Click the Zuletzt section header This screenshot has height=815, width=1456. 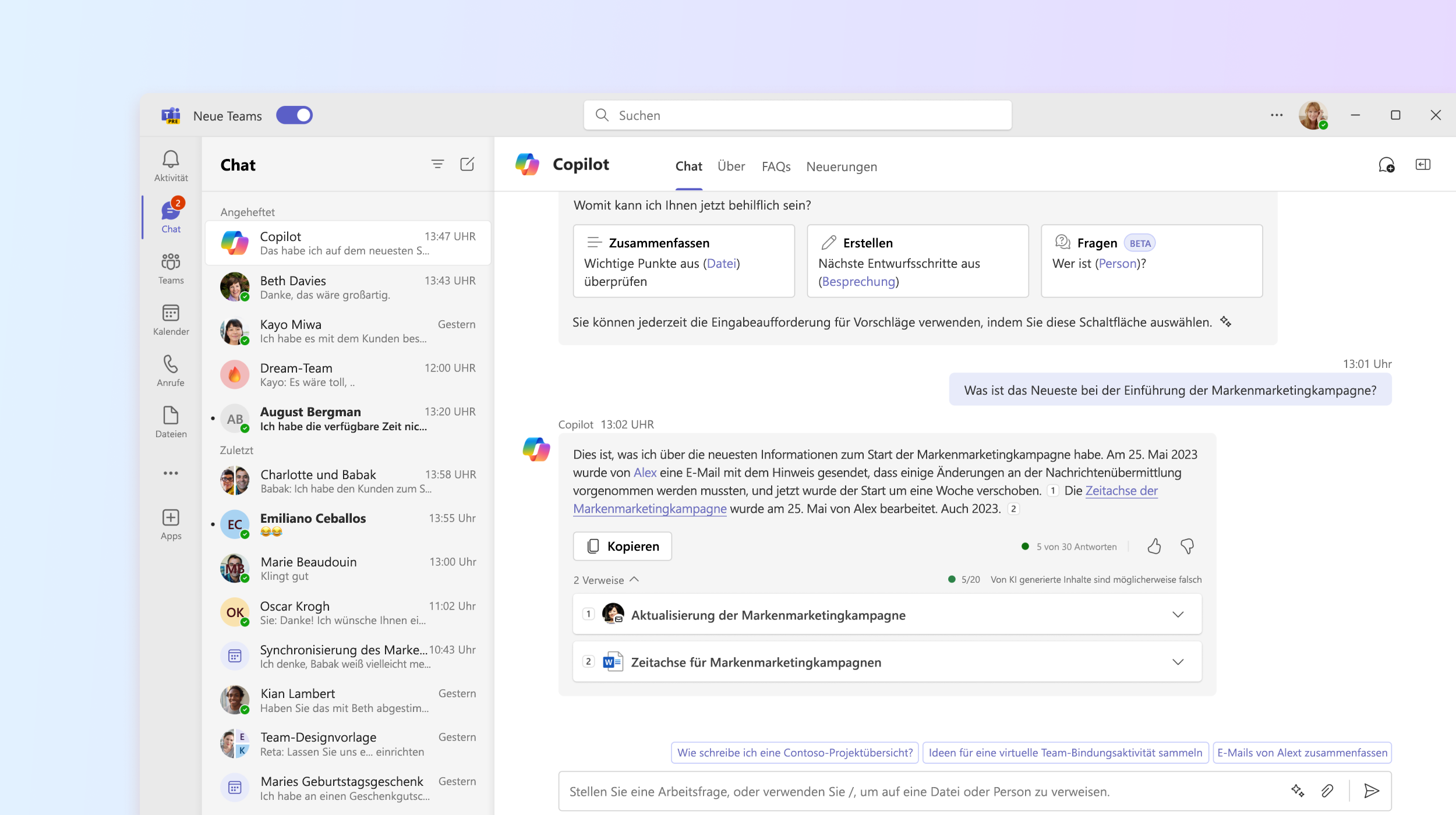click(236, 450)
